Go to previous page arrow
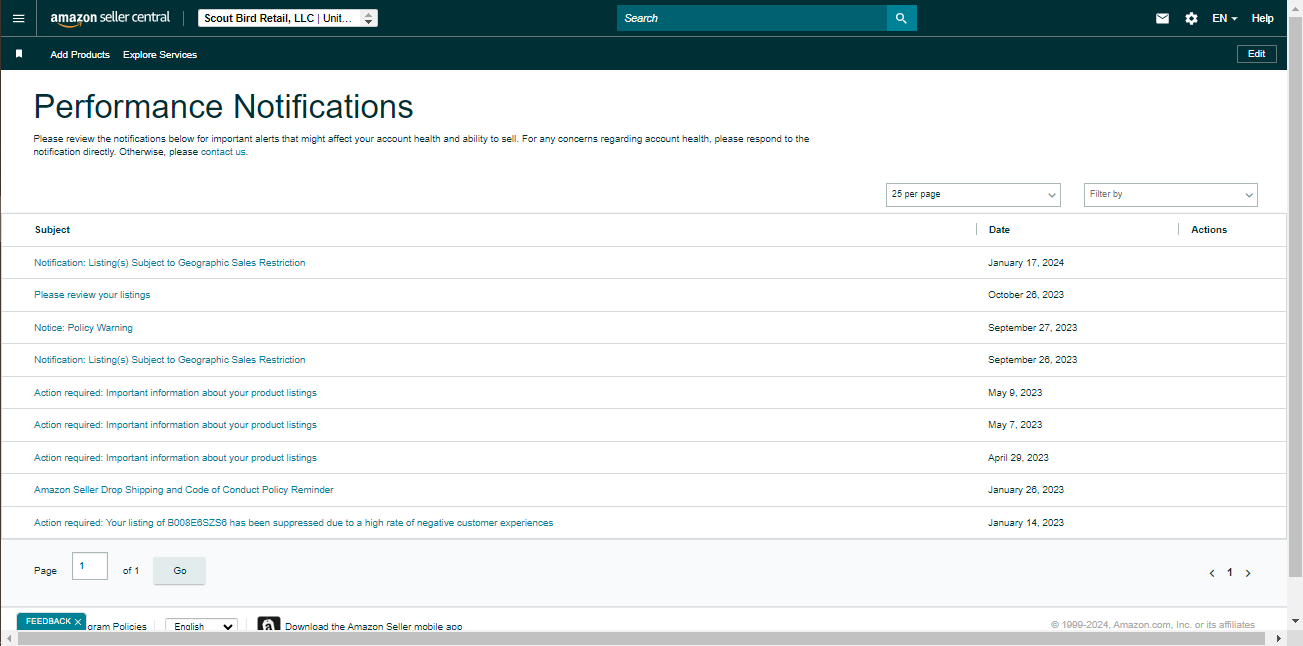 point(1212,573)
